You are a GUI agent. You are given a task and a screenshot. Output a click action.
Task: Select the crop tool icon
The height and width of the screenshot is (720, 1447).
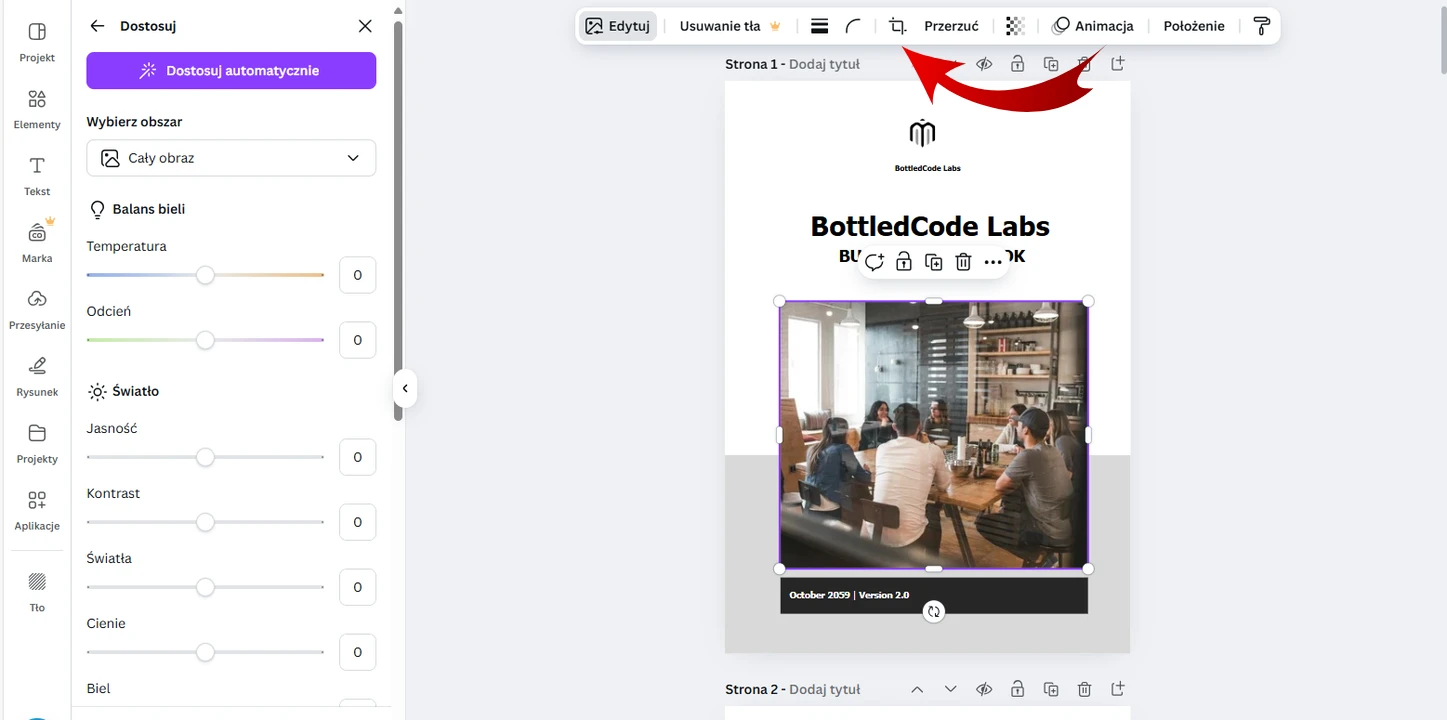point(898,26)
